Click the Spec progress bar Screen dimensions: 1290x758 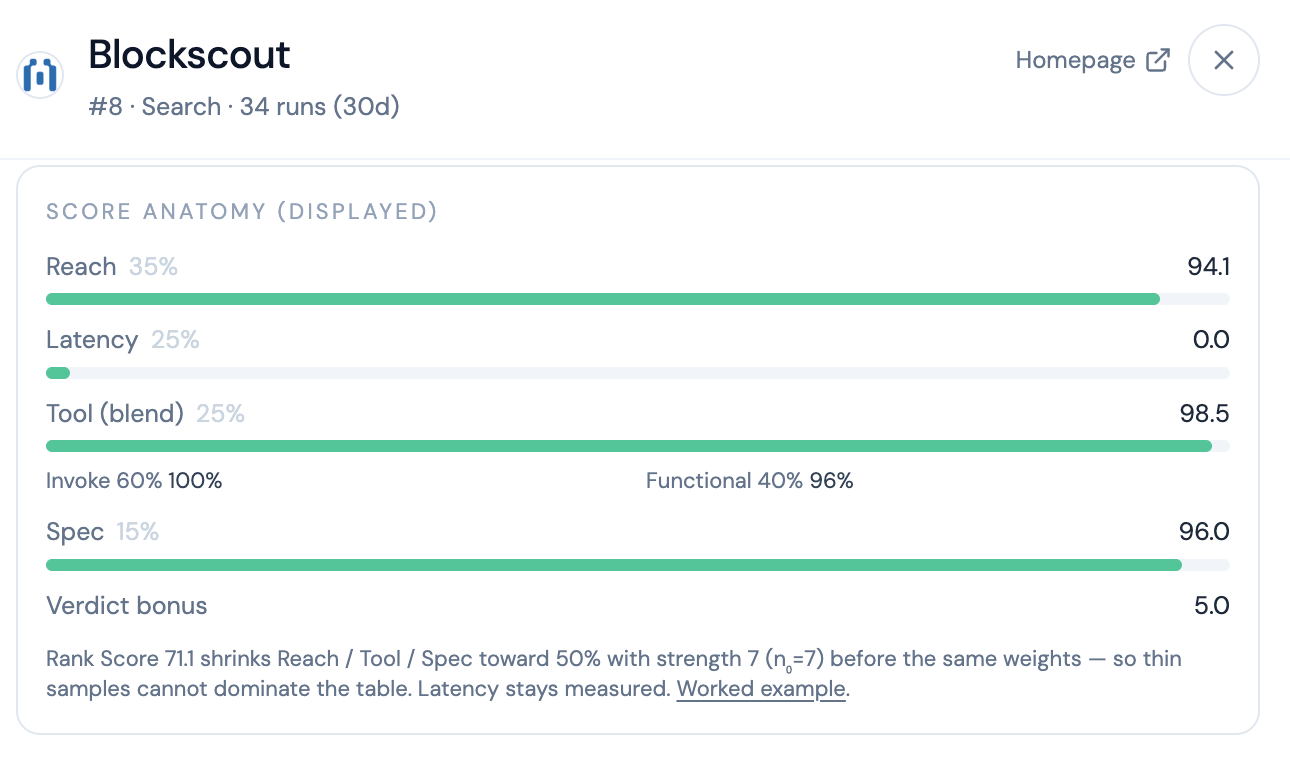click(x=638, y=565)
